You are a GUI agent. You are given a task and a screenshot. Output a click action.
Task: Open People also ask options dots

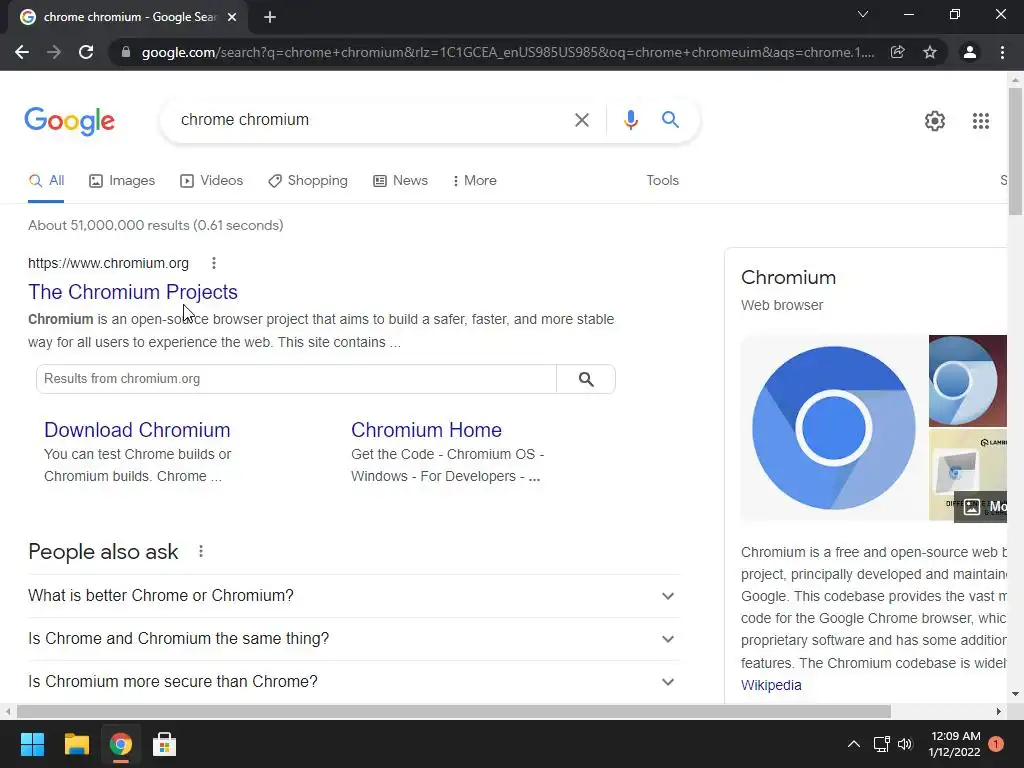(201, 551)
